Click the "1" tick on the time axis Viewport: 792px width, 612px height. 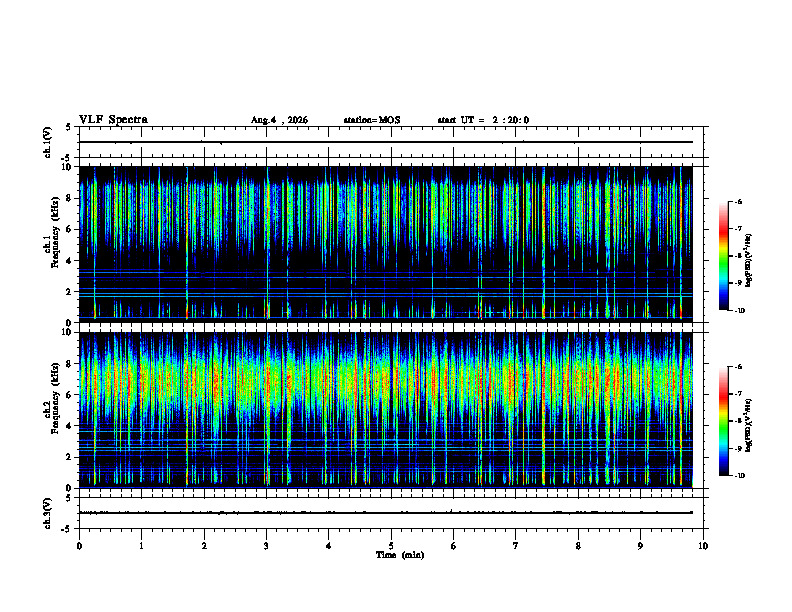point(141,546)
